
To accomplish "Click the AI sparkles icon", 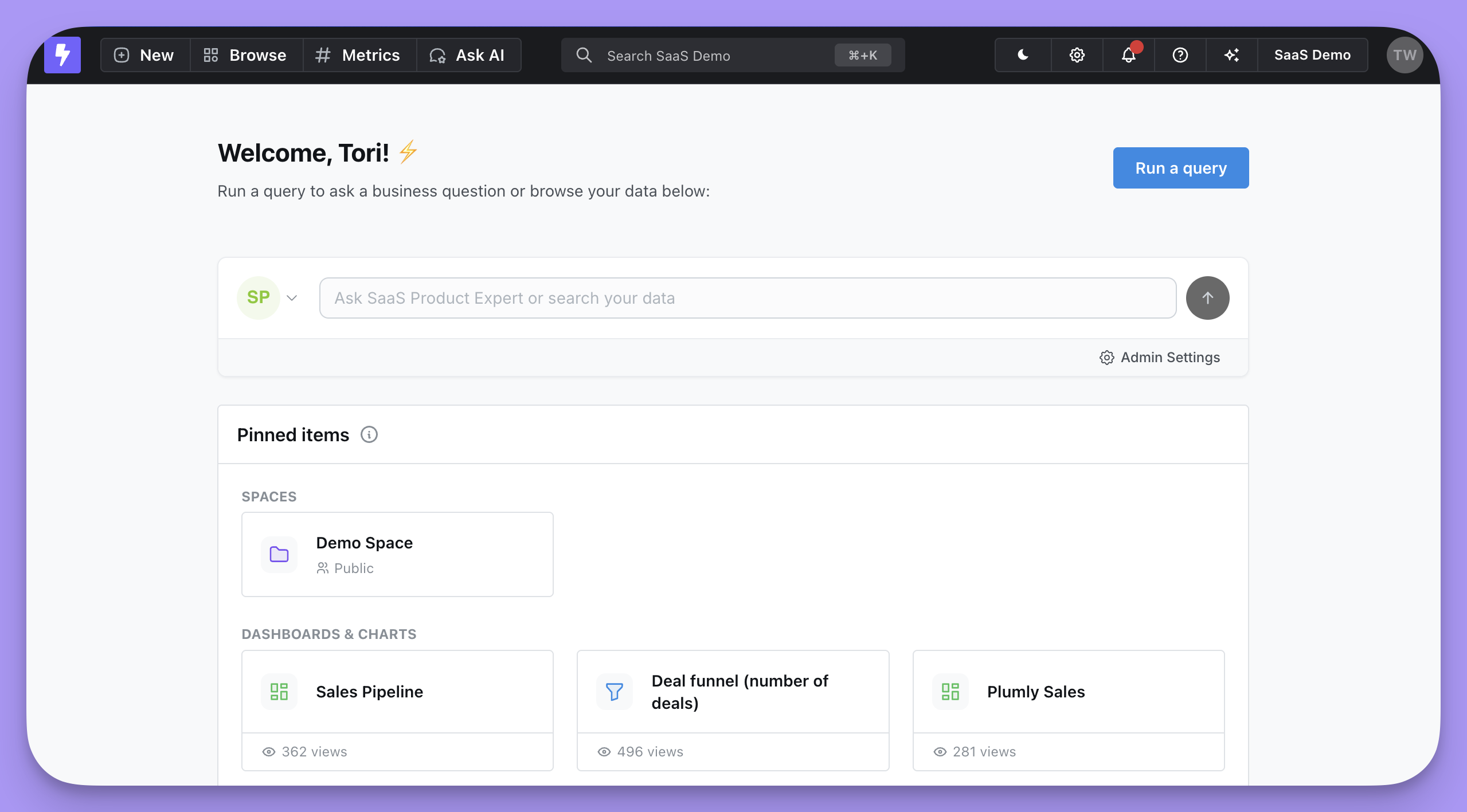I will (1231, 55).
